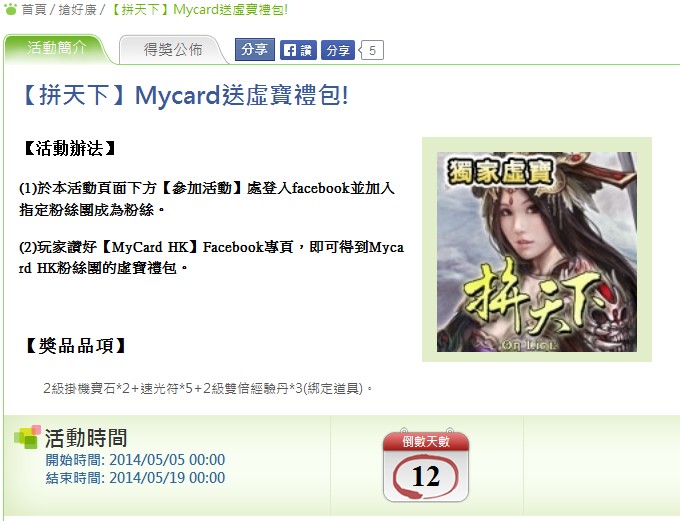Click the 開始時間 2014/05/05 text
The image size is (680, 521).
tap(135, 460)
